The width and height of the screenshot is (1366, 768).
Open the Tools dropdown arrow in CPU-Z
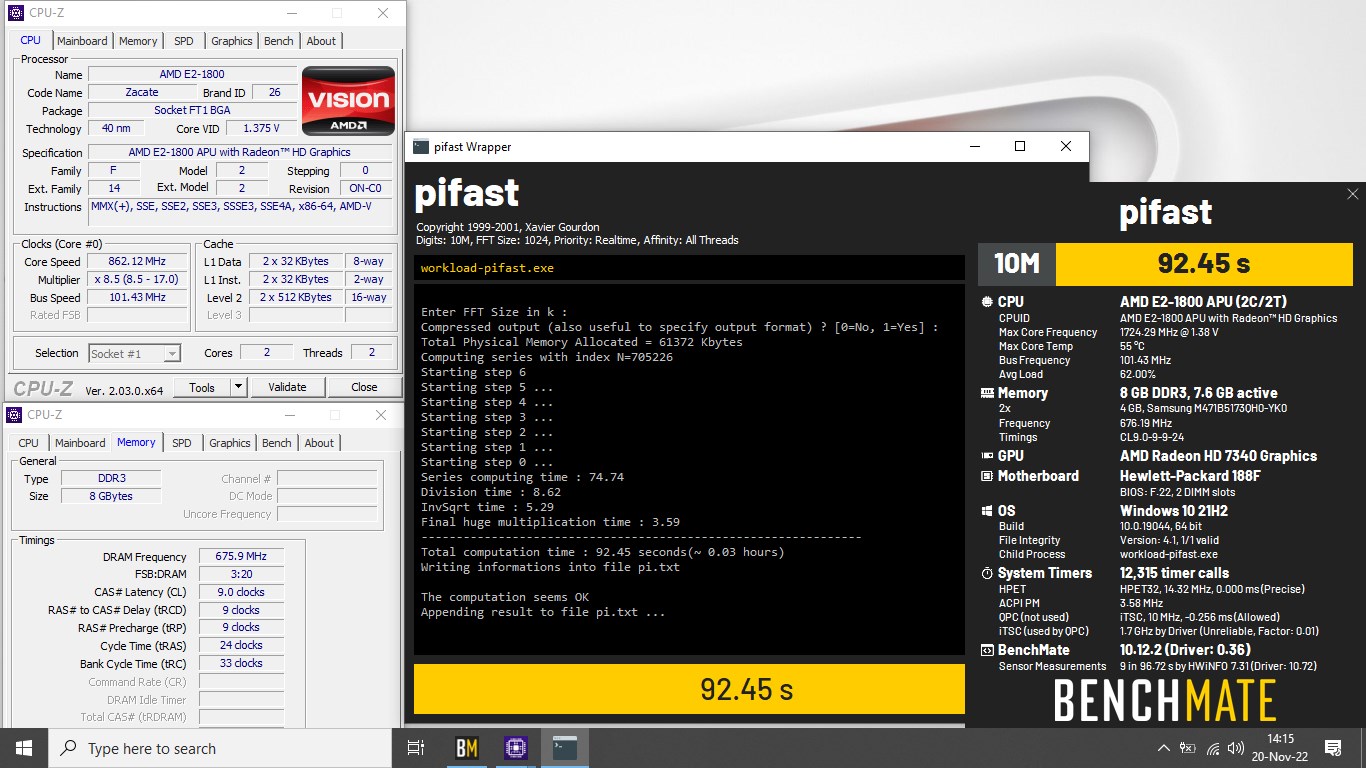(238, 387)
